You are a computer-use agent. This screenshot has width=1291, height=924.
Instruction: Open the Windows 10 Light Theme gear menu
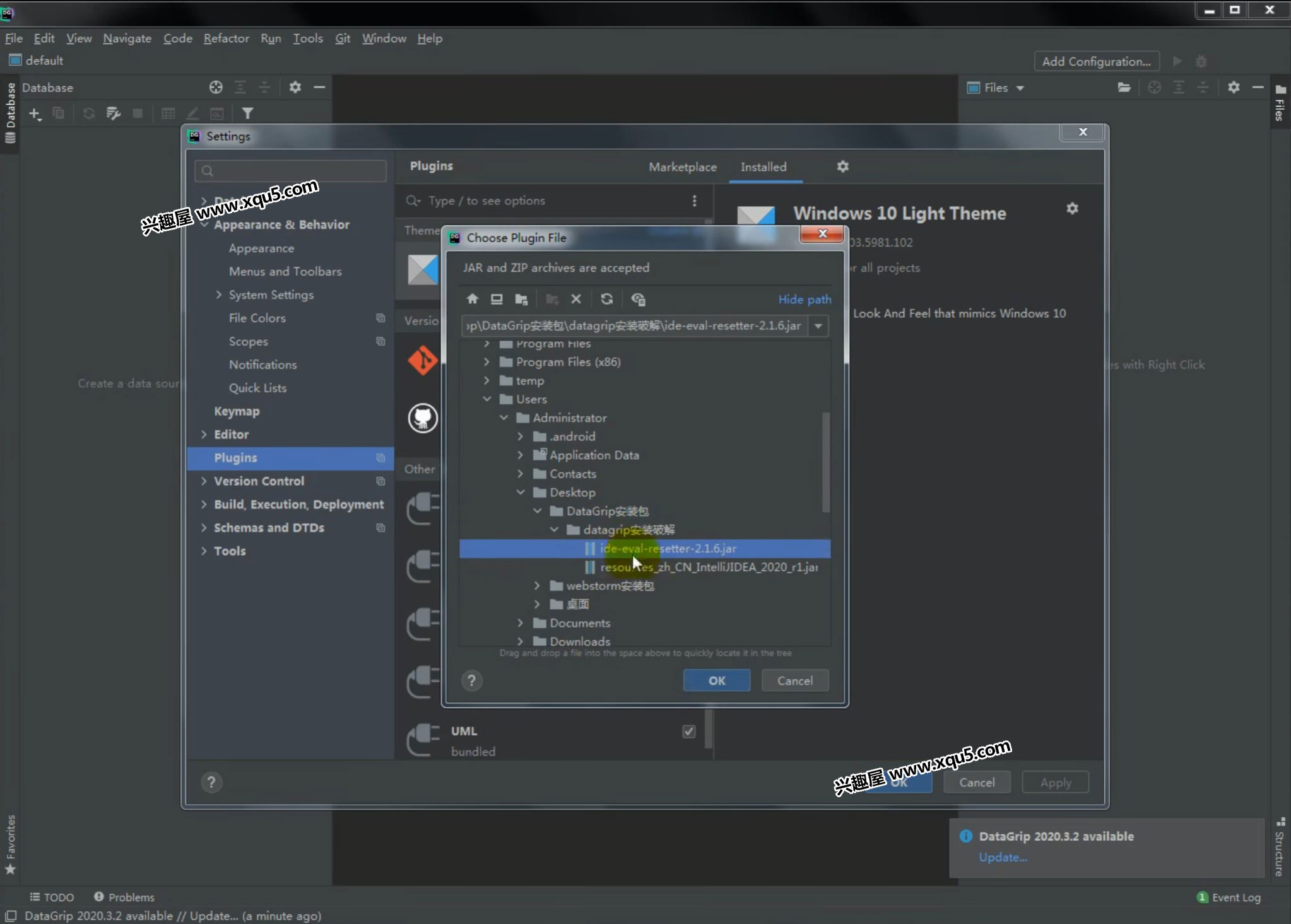1072,208
